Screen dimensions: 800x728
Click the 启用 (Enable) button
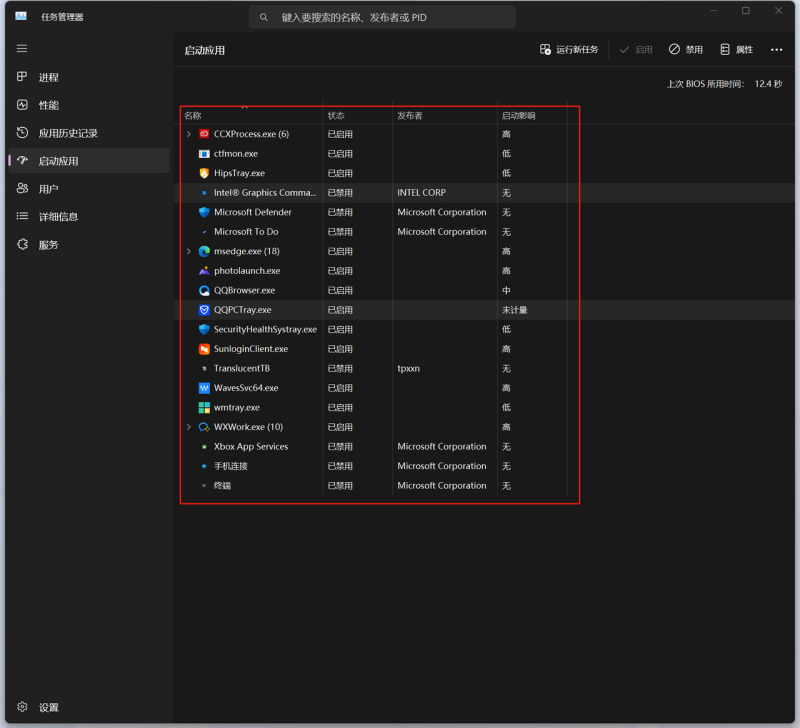coord(636,49)
